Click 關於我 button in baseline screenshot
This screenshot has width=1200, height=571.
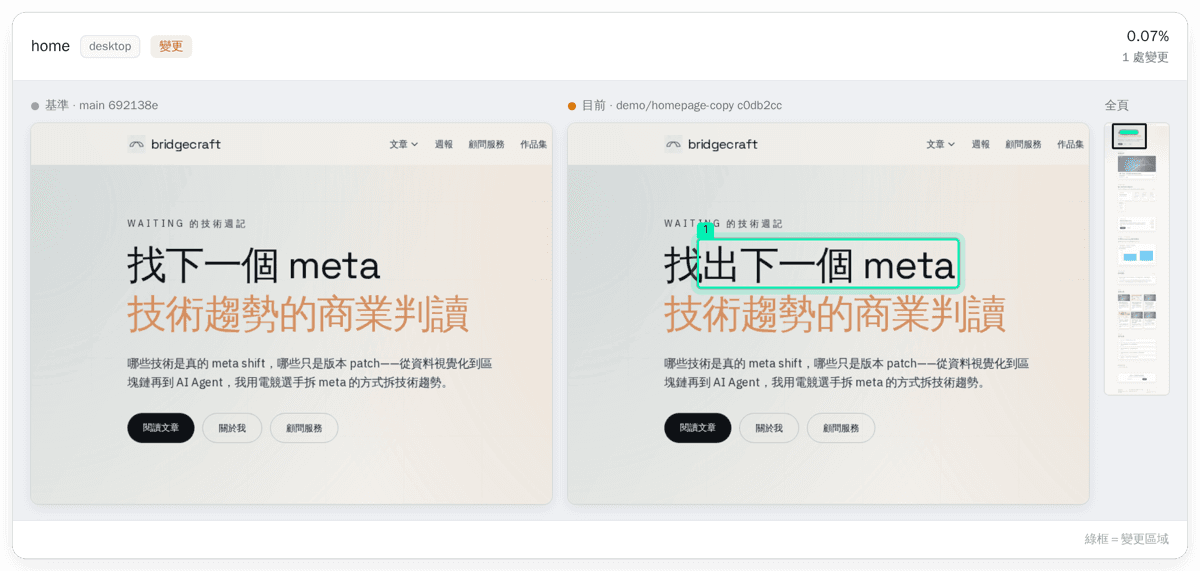pos(232,428)
